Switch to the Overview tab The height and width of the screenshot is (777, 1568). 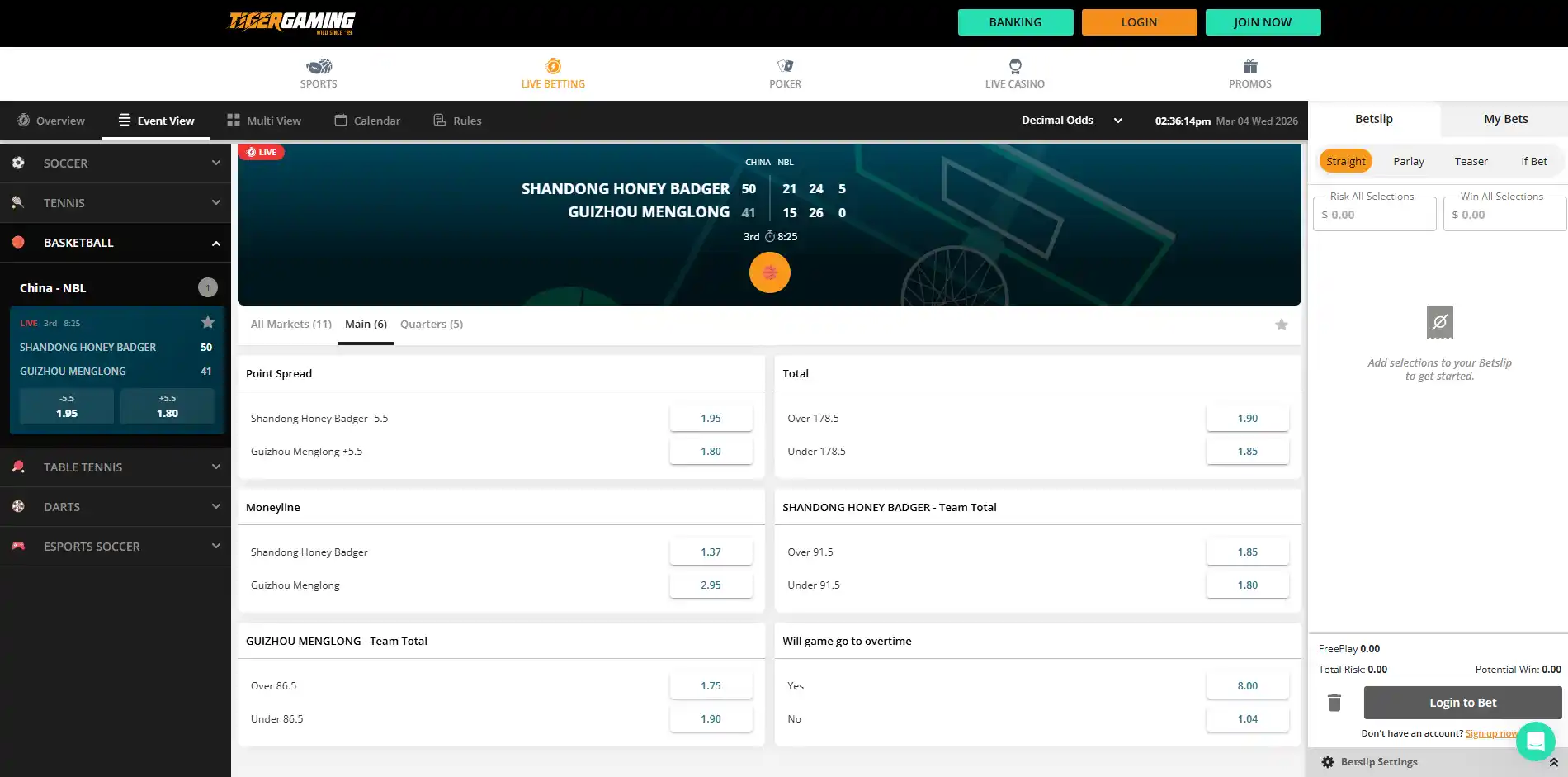pyautogui.click(x=51, y=121)
